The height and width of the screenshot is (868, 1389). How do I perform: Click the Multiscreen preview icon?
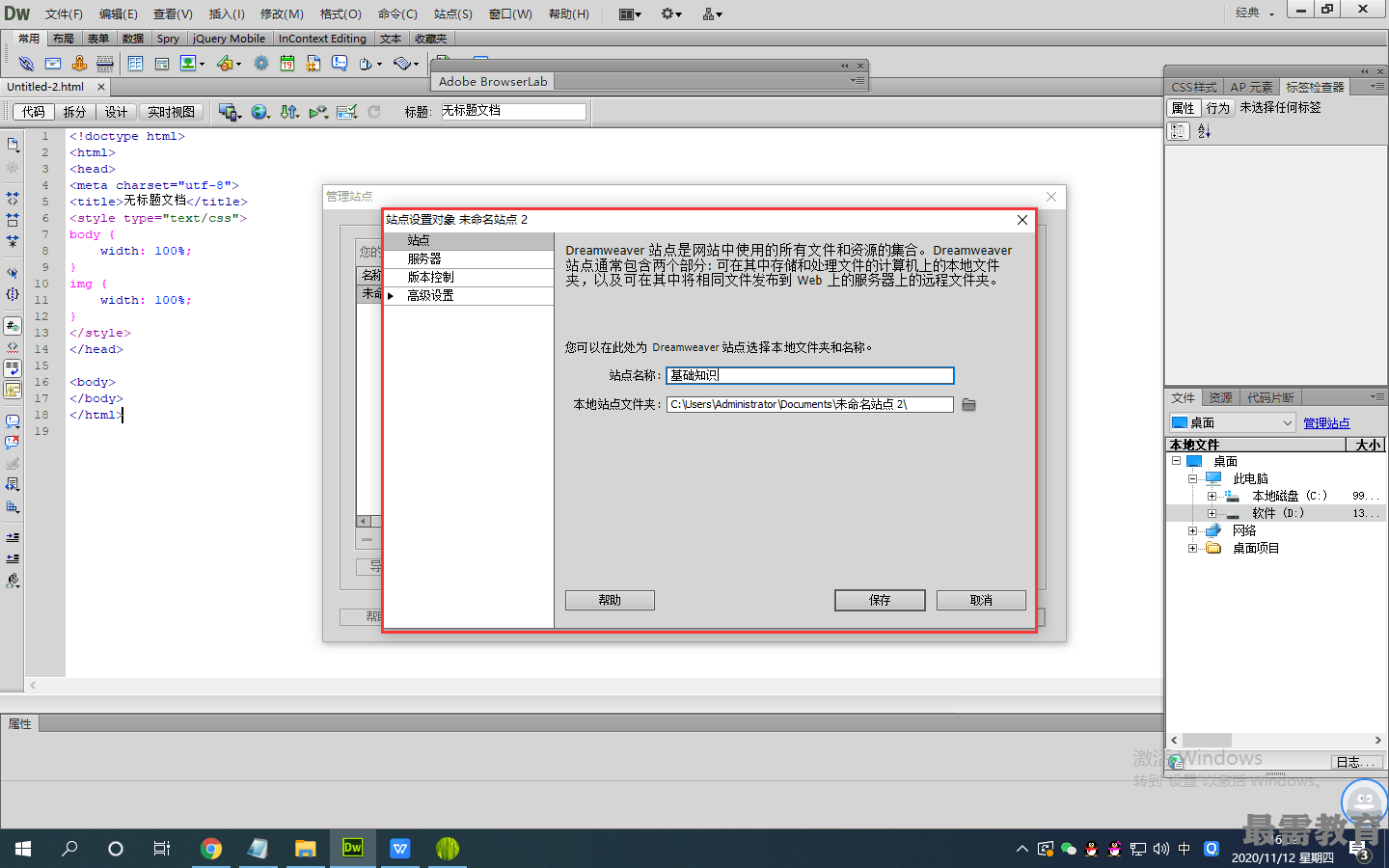(230, 112)
